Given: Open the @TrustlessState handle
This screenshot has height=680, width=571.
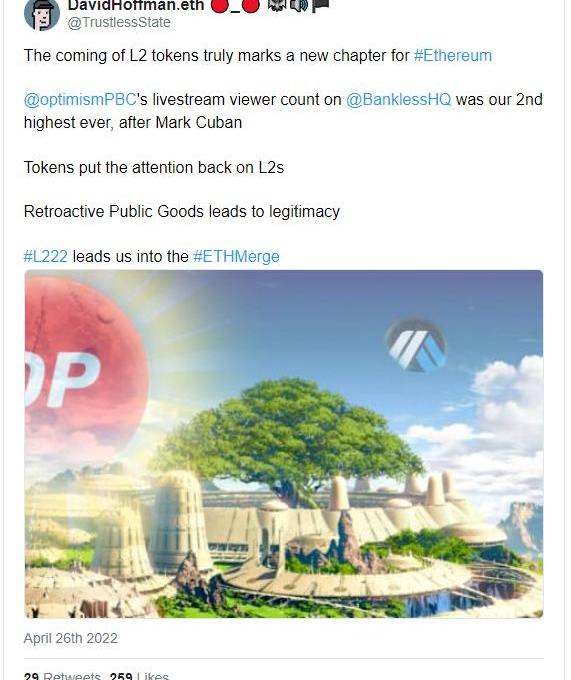Looking at the screenshot, I should coord(119,22).
